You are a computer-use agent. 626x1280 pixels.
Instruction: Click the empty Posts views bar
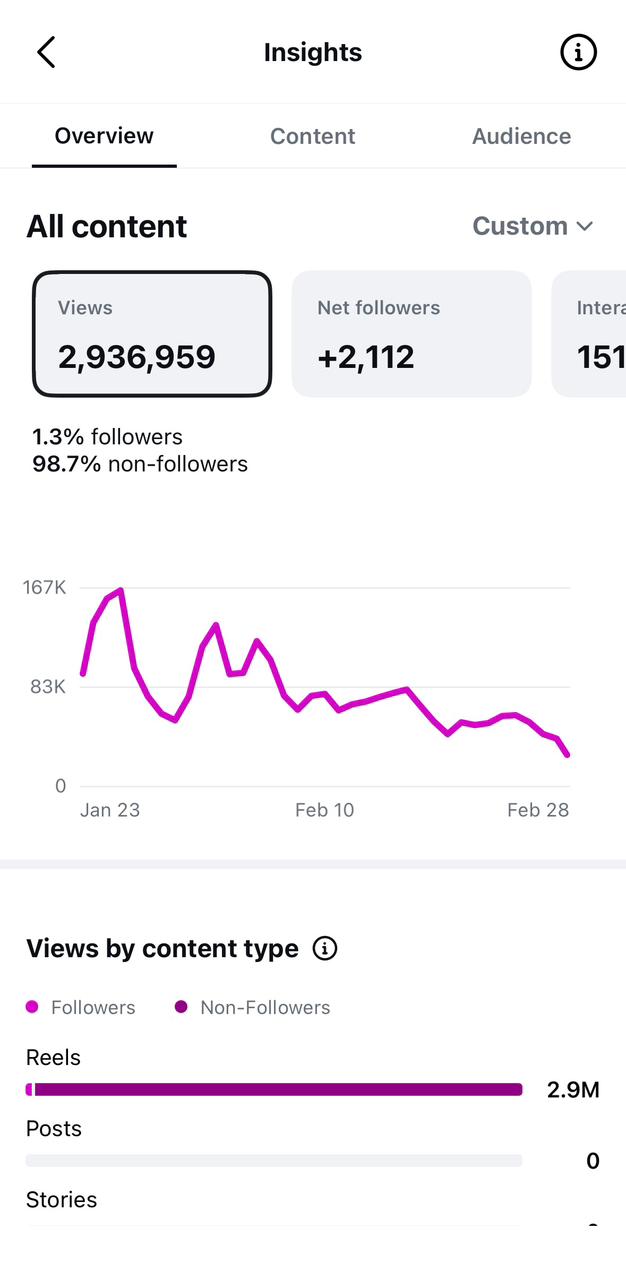pos(274,1160)
